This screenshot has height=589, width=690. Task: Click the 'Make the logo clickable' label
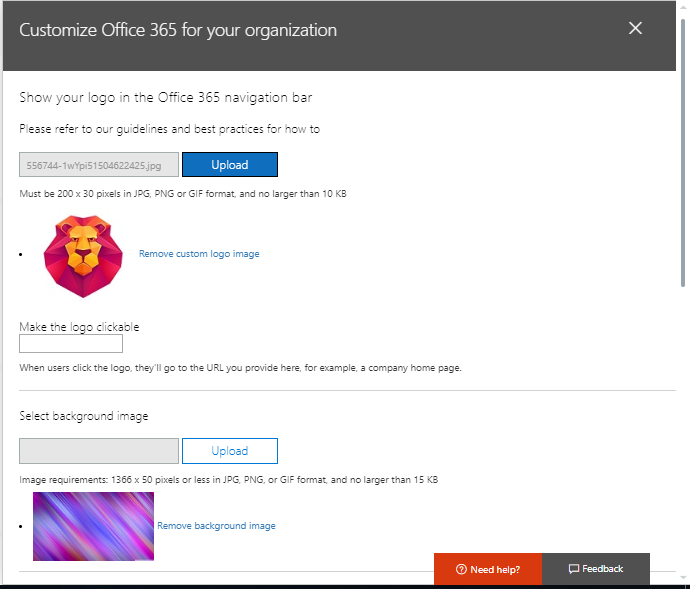(x=79, y=327)
